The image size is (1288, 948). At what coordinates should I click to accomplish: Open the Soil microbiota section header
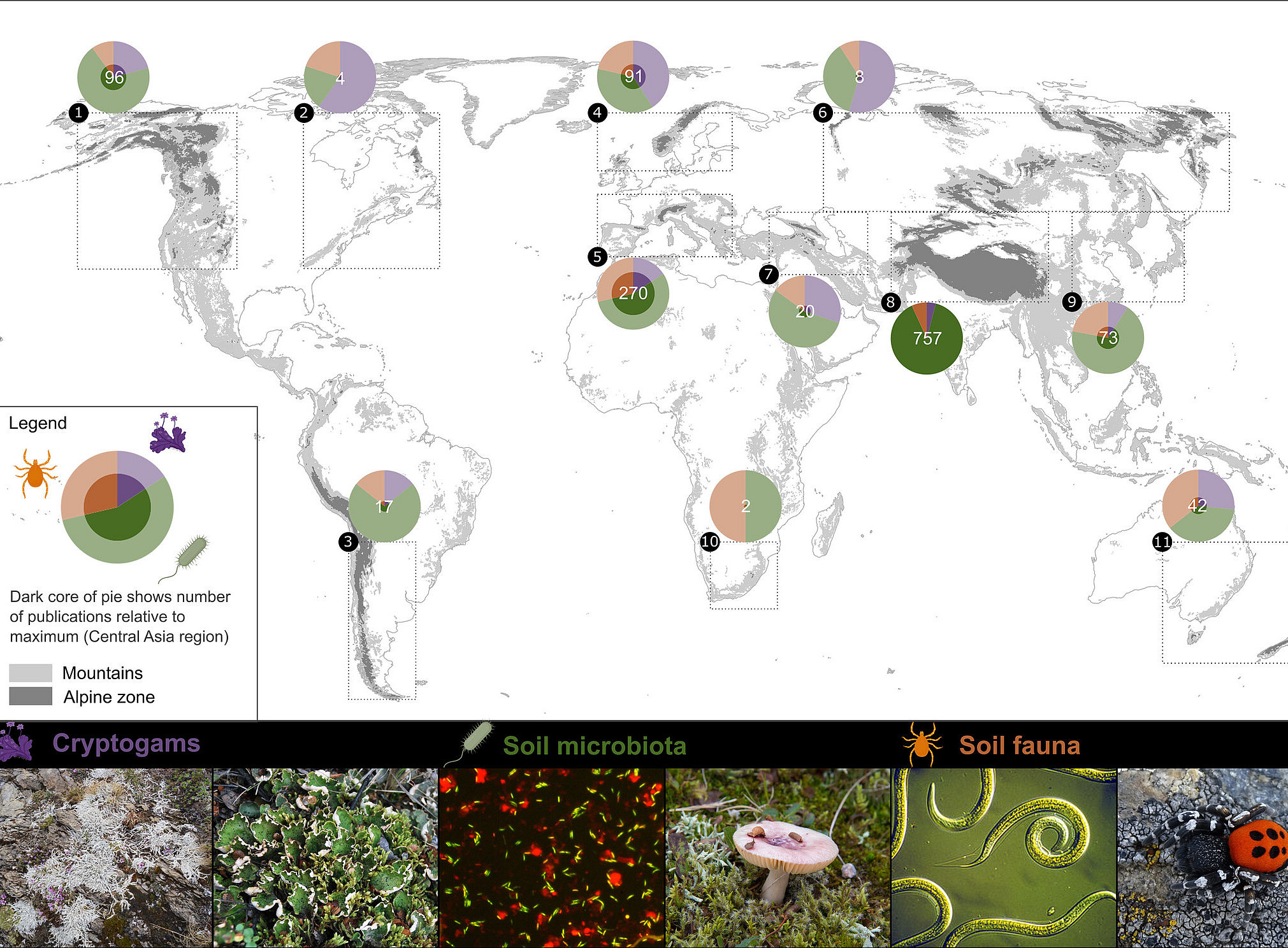pos(596,745)
